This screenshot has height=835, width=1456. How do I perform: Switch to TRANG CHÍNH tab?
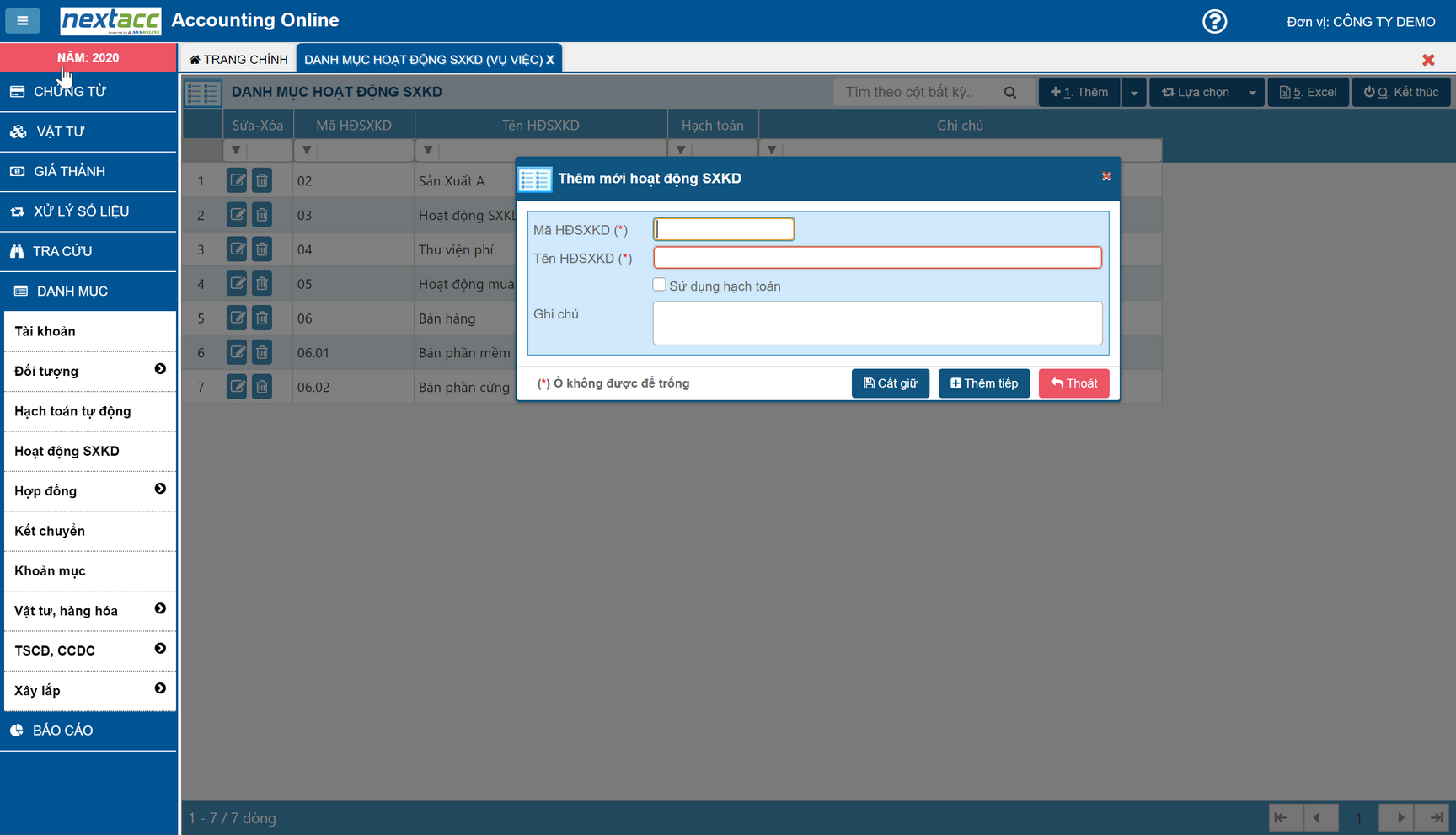[x=238, y=59]
